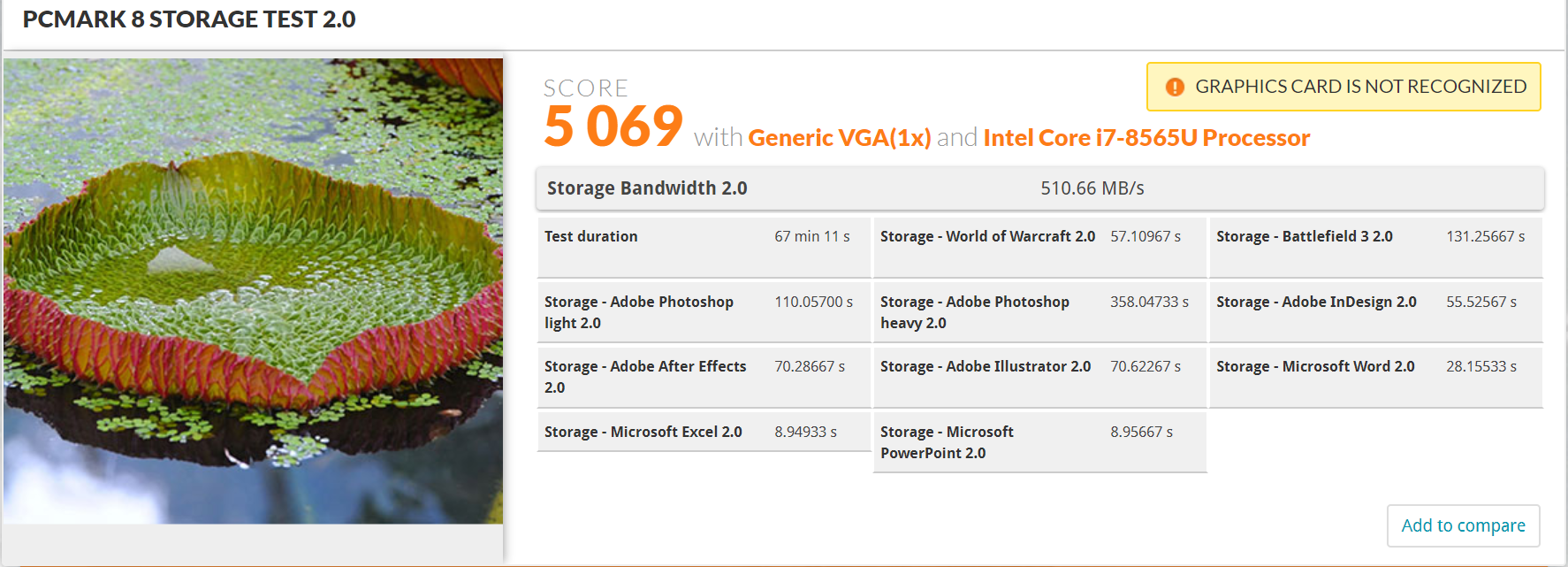Click the PCMark 8 Storage Test 2.0 heading
The height and width of the screenshot is (567, 1568).
point(189,19)
